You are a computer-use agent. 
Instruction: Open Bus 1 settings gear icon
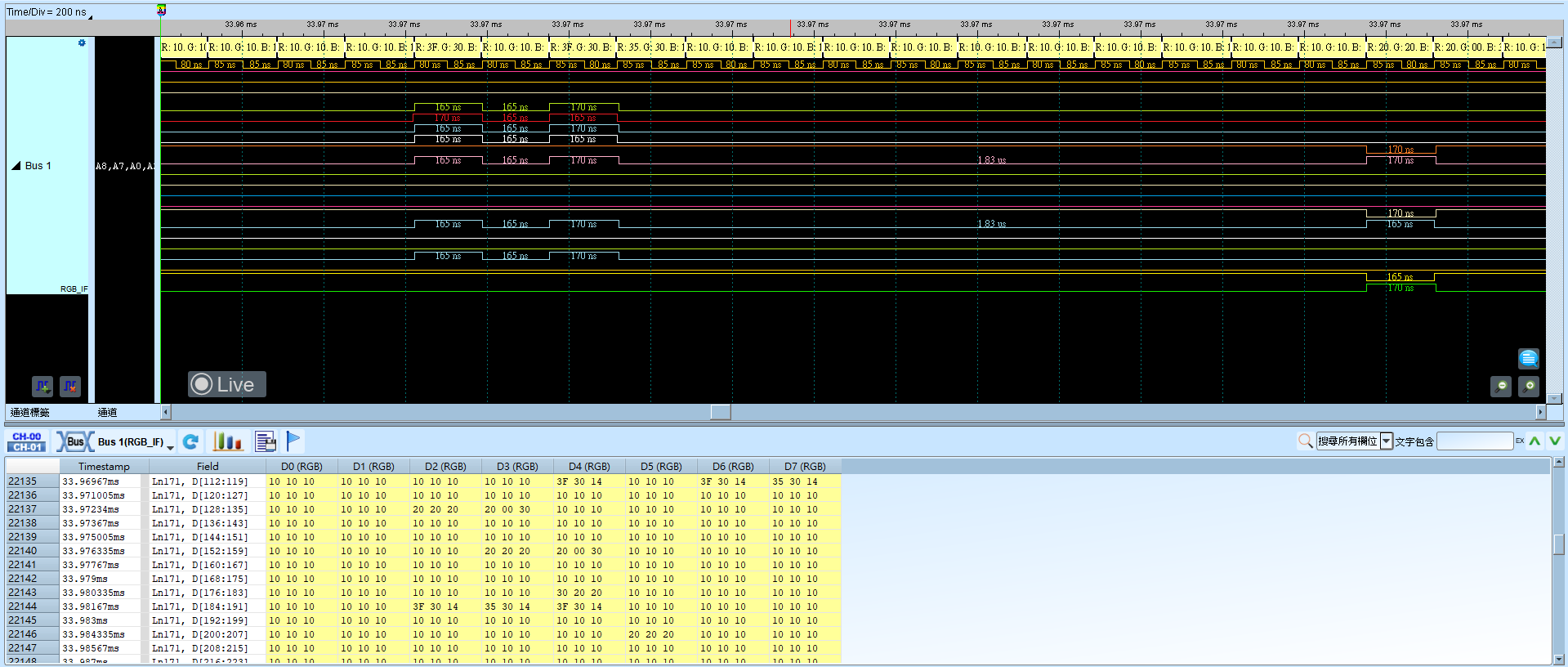(82, 43)
